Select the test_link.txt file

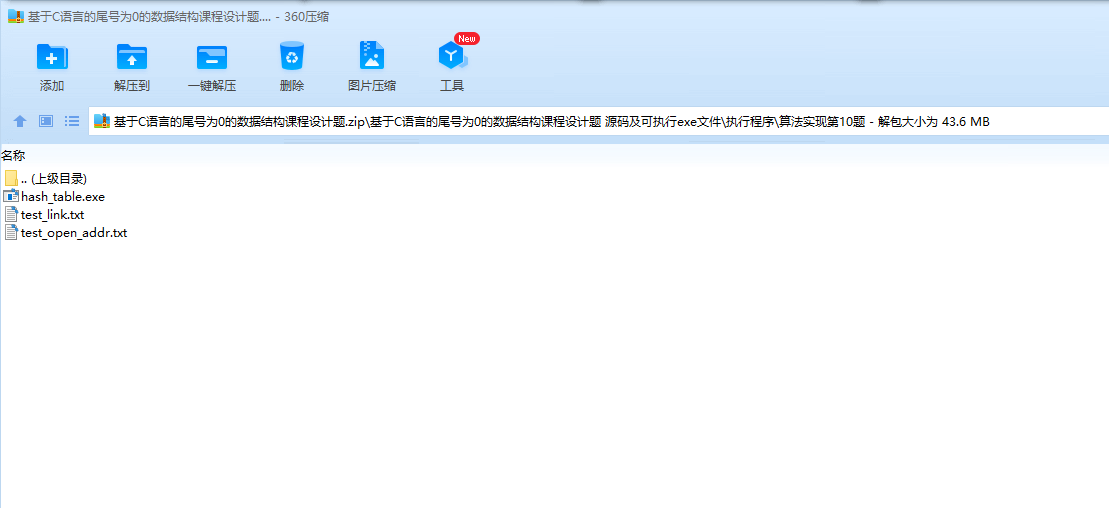(44, 214)
